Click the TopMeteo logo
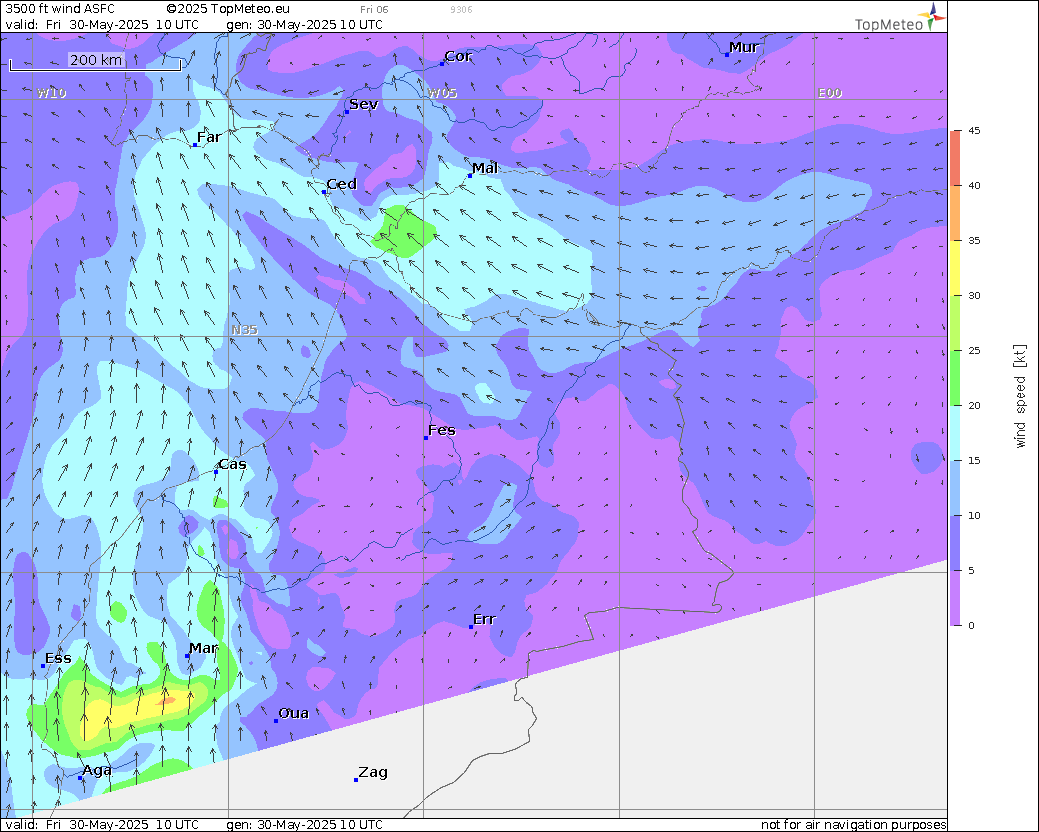Screen dimensions: 1039x832 [899, 18]
